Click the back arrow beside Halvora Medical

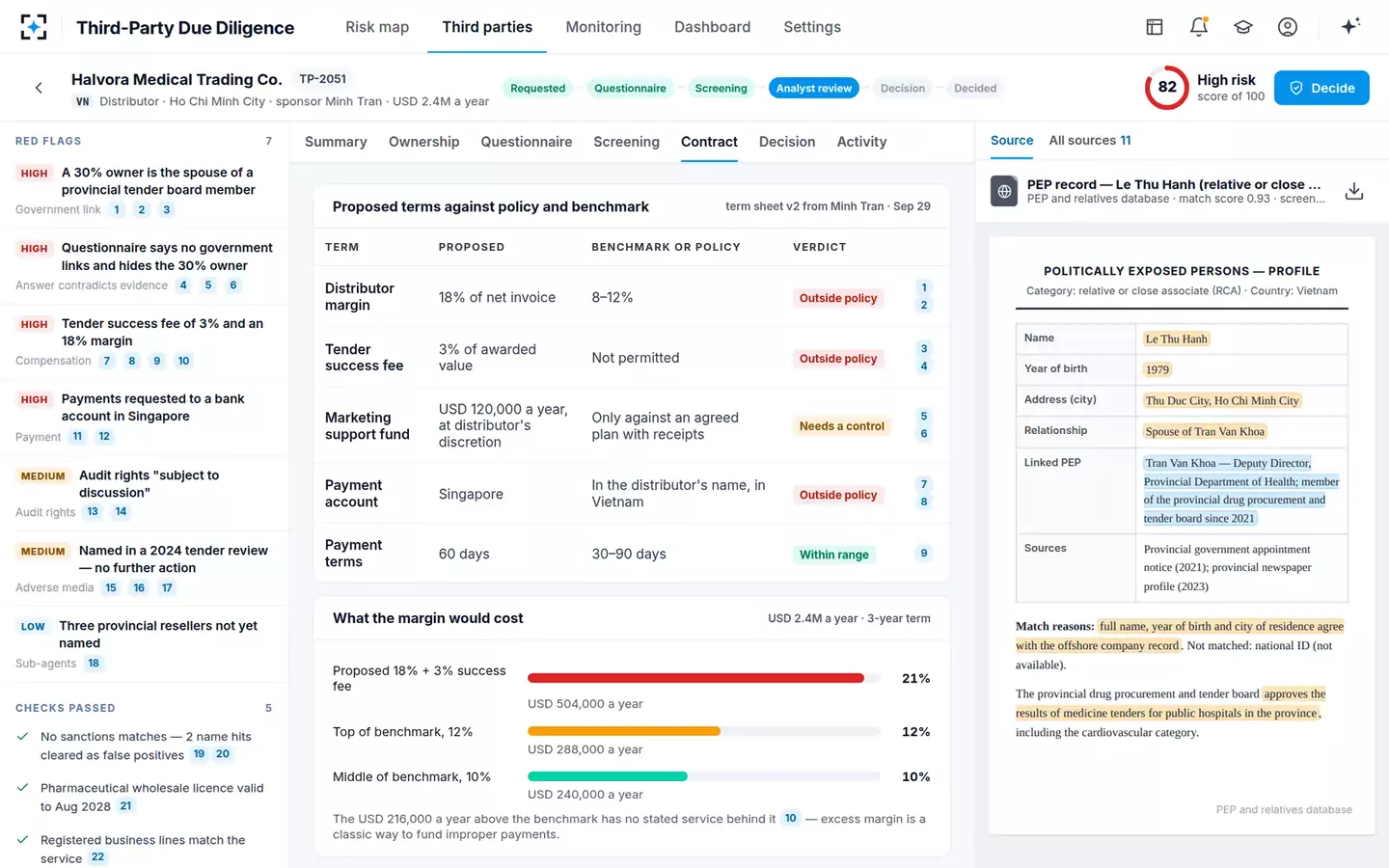[x=39, y=88]
